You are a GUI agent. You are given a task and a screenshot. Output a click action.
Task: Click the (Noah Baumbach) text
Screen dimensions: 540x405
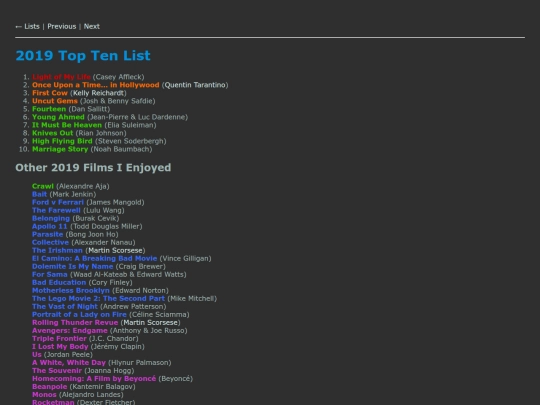121,149
